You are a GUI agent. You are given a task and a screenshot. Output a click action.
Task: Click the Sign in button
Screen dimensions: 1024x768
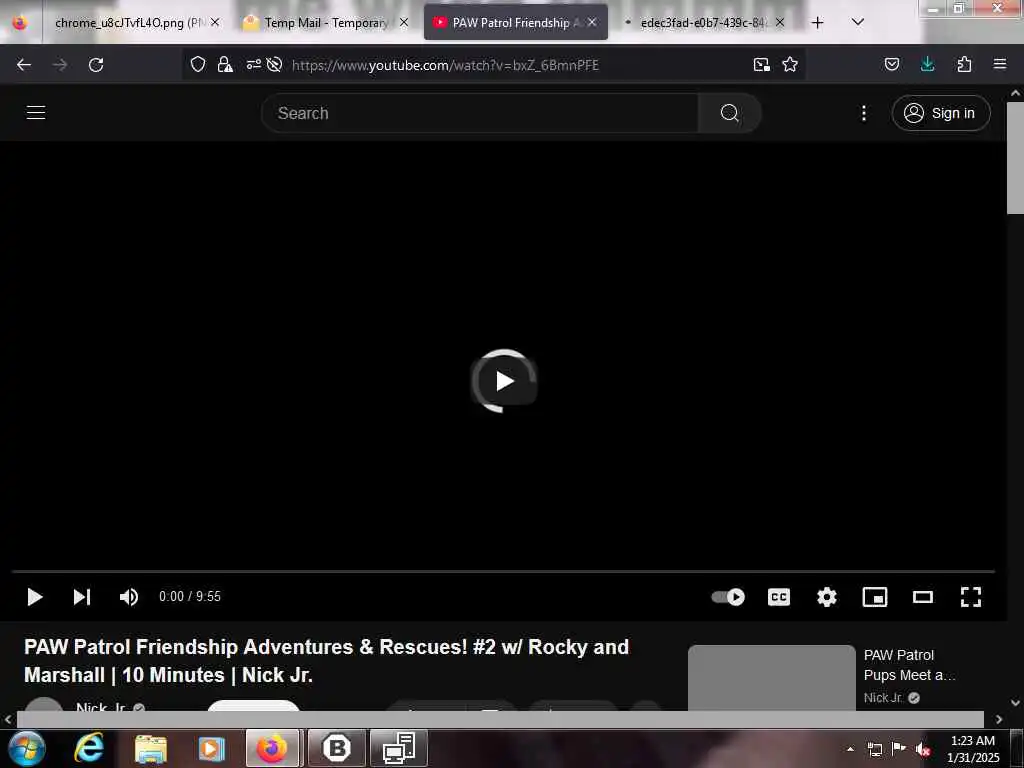coord(940,113)
